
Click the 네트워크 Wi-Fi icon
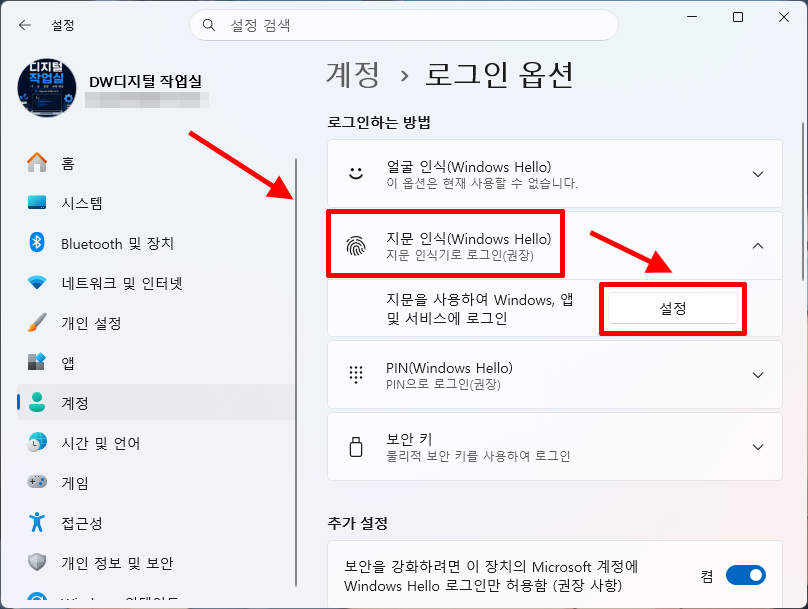tap(37, 282)
